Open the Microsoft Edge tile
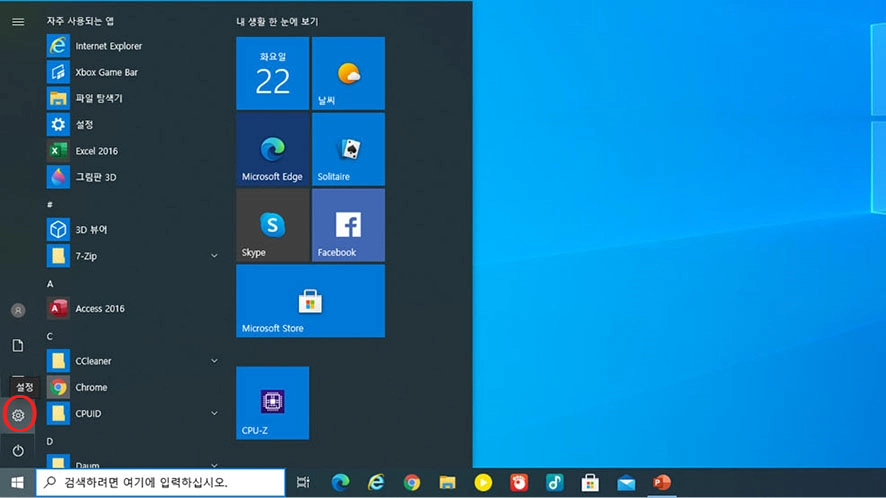This screenshot has width=886, height=498. pyautogui.click(x=272, y=149)
